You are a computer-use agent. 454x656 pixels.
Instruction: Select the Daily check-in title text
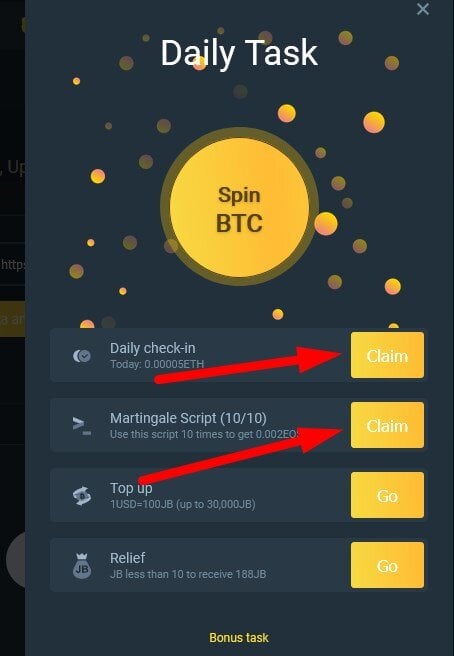(x=153, y=348)
